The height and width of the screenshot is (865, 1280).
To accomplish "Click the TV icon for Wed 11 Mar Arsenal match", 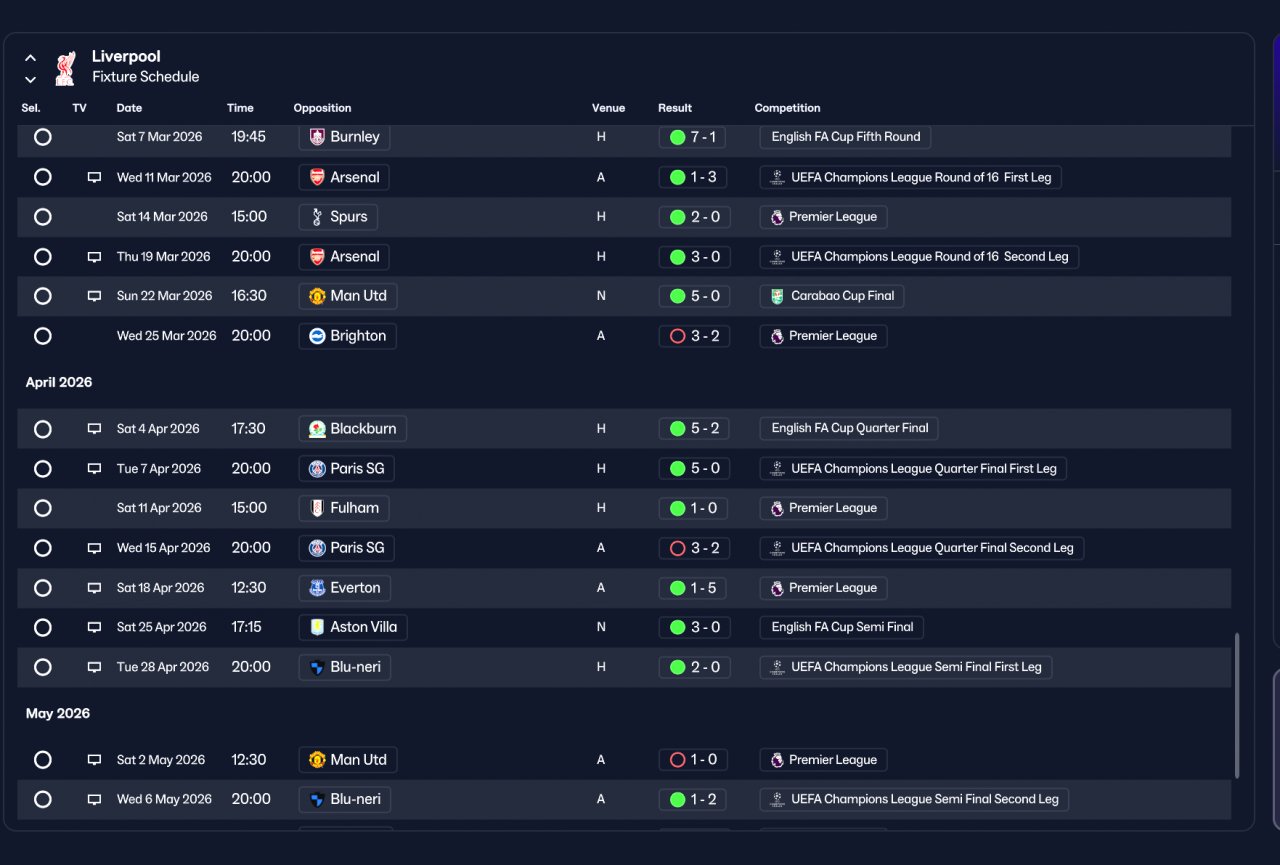I will pos(94,177).
